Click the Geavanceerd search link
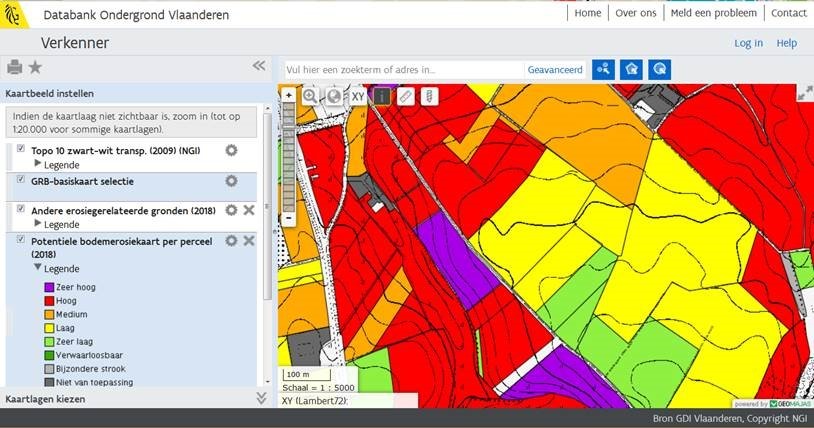This screenshot has height=428, width=814. pyautogui.click(x=555, y=70)
